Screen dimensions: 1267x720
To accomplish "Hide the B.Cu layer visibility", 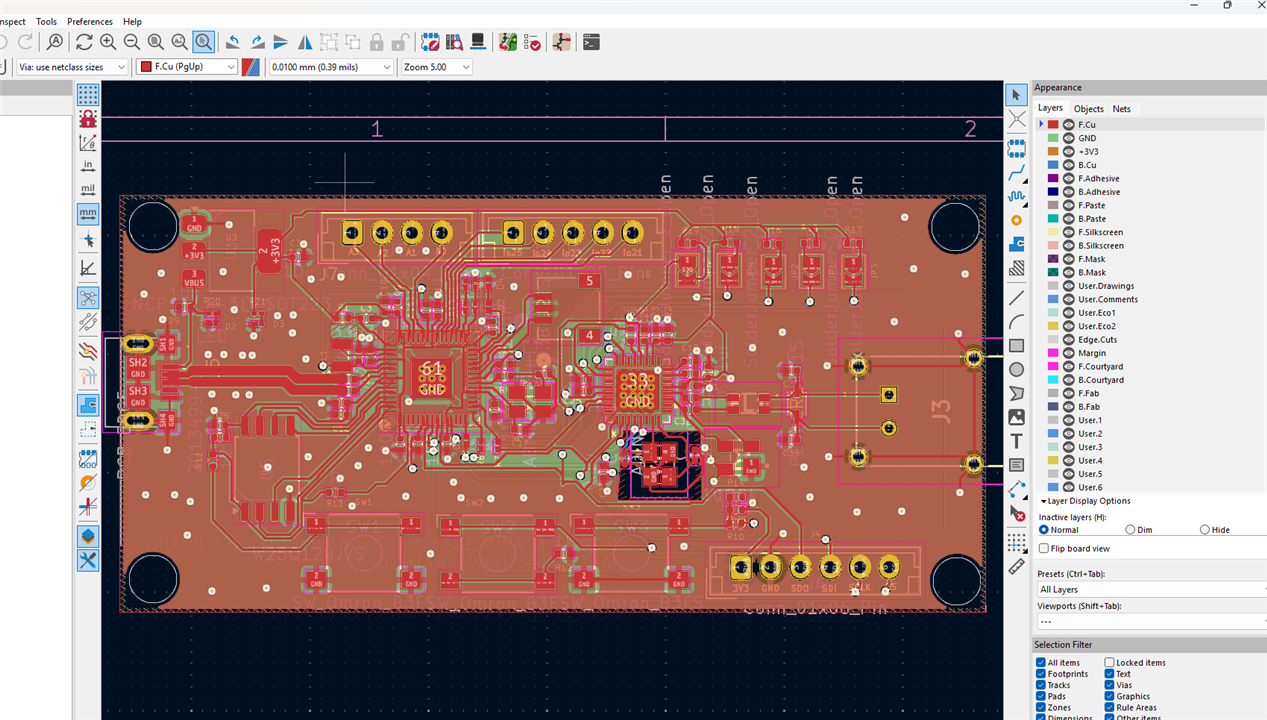I will 1068,165.
